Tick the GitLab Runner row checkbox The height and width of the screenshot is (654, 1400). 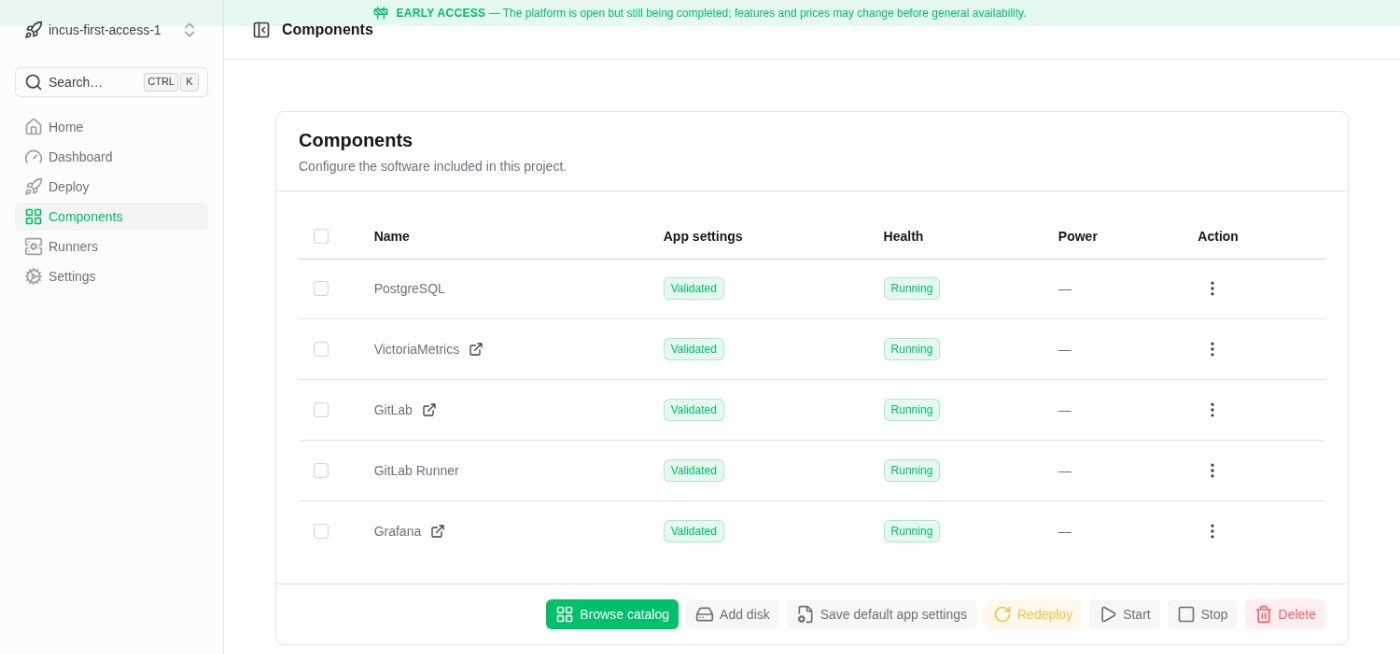click(x=321, y=470)
